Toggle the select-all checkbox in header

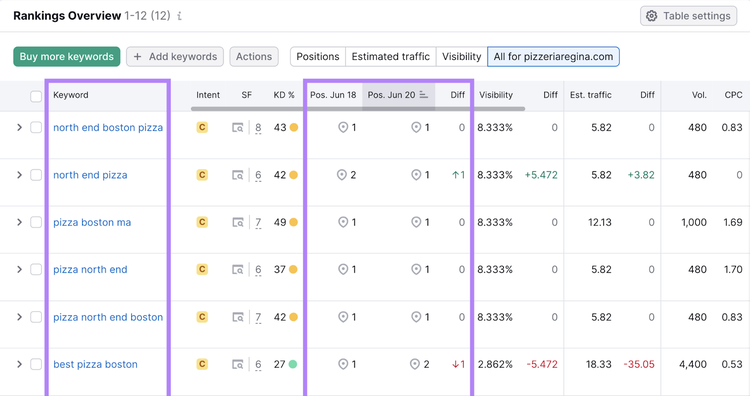(36, 96)
